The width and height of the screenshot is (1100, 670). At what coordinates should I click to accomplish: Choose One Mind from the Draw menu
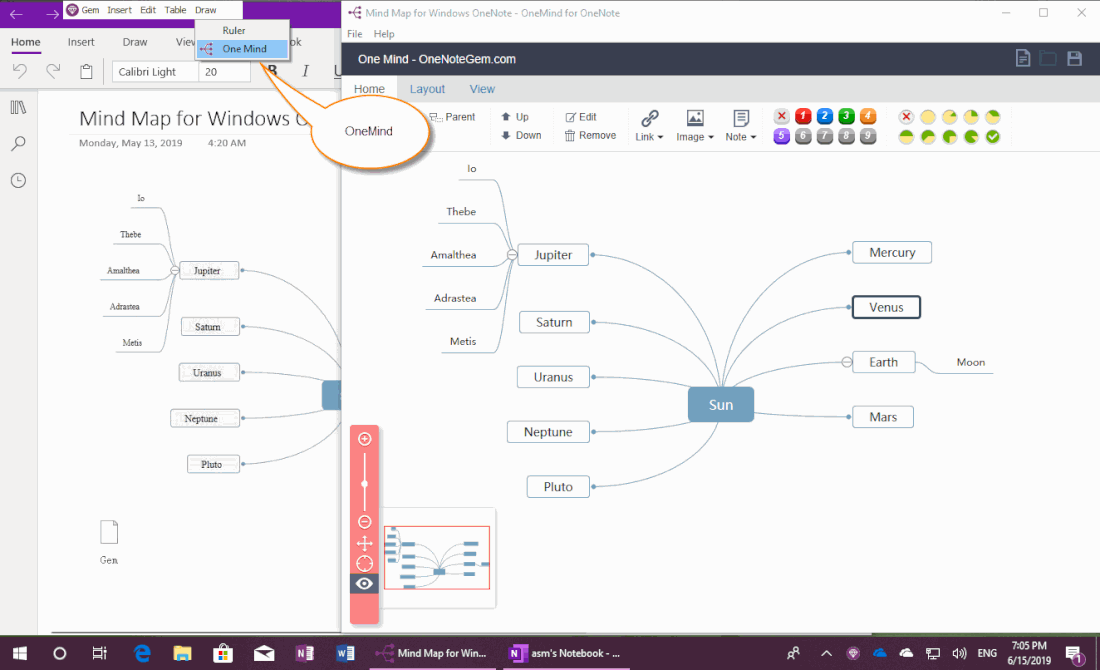[242, 49]
